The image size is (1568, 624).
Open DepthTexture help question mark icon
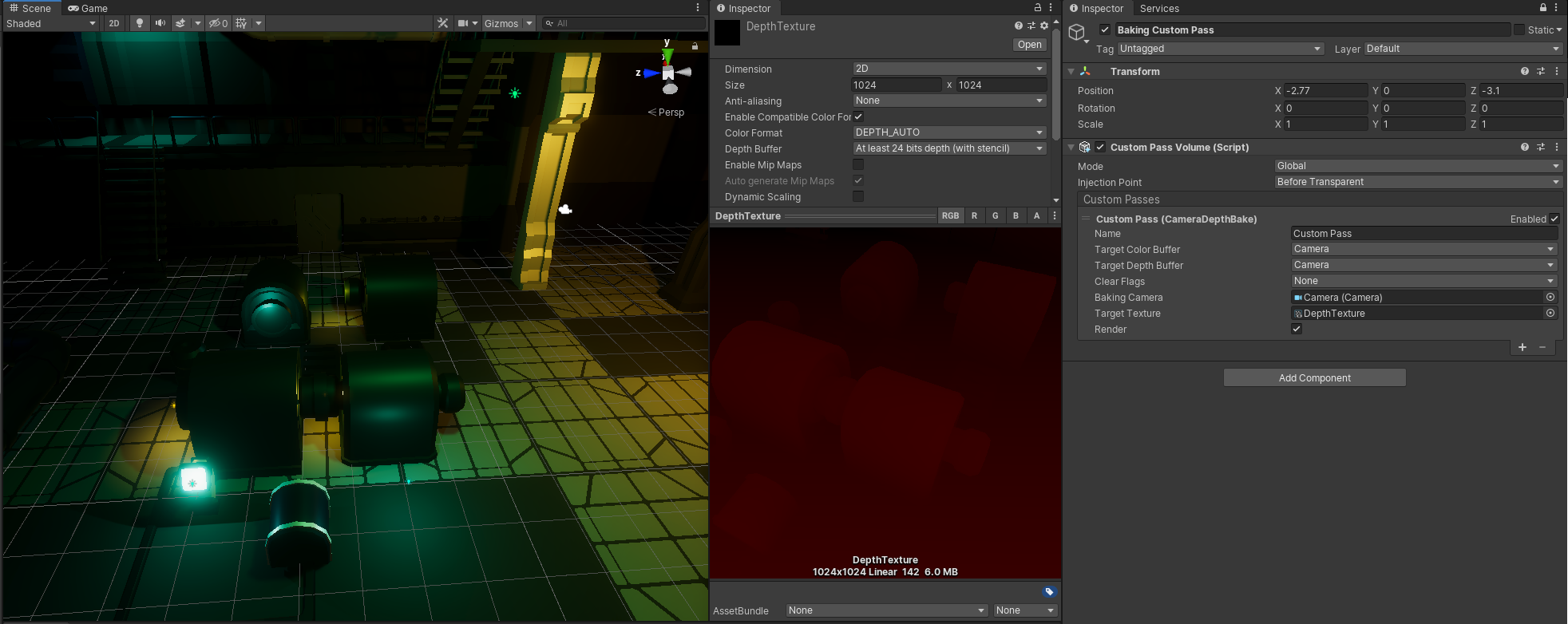1019,26
